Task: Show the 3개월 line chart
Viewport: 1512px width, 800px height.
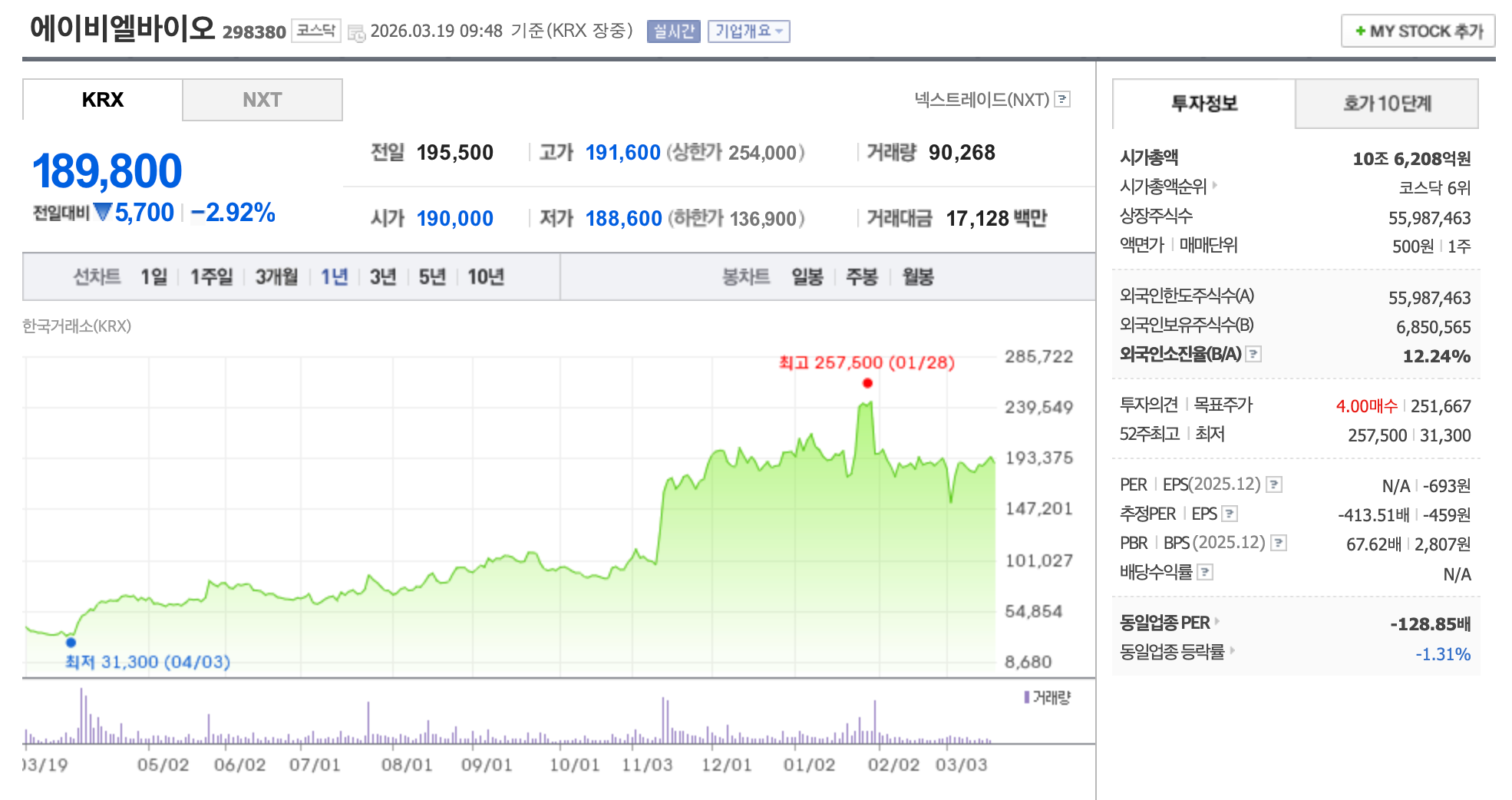Action: point(276,277)
